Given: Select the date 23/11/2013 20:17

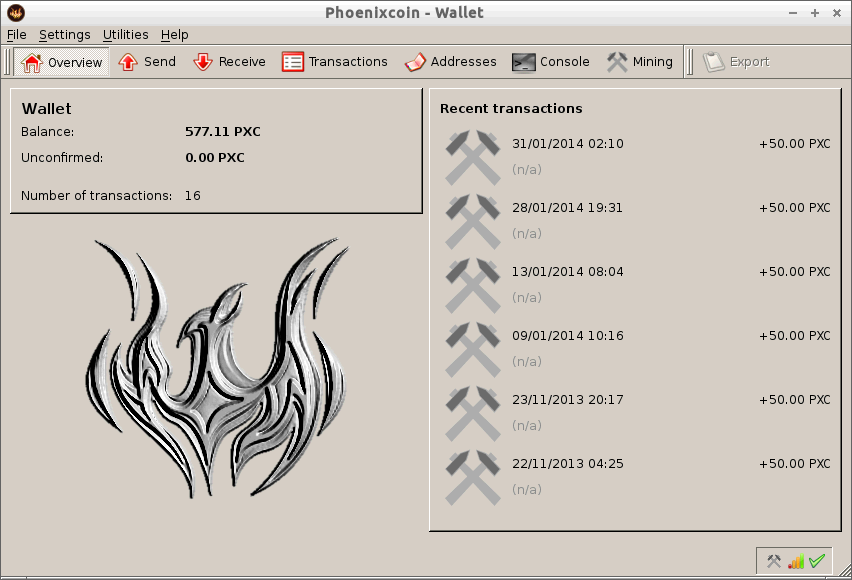Looking at the screenshot, I should [x=568, y=400].
